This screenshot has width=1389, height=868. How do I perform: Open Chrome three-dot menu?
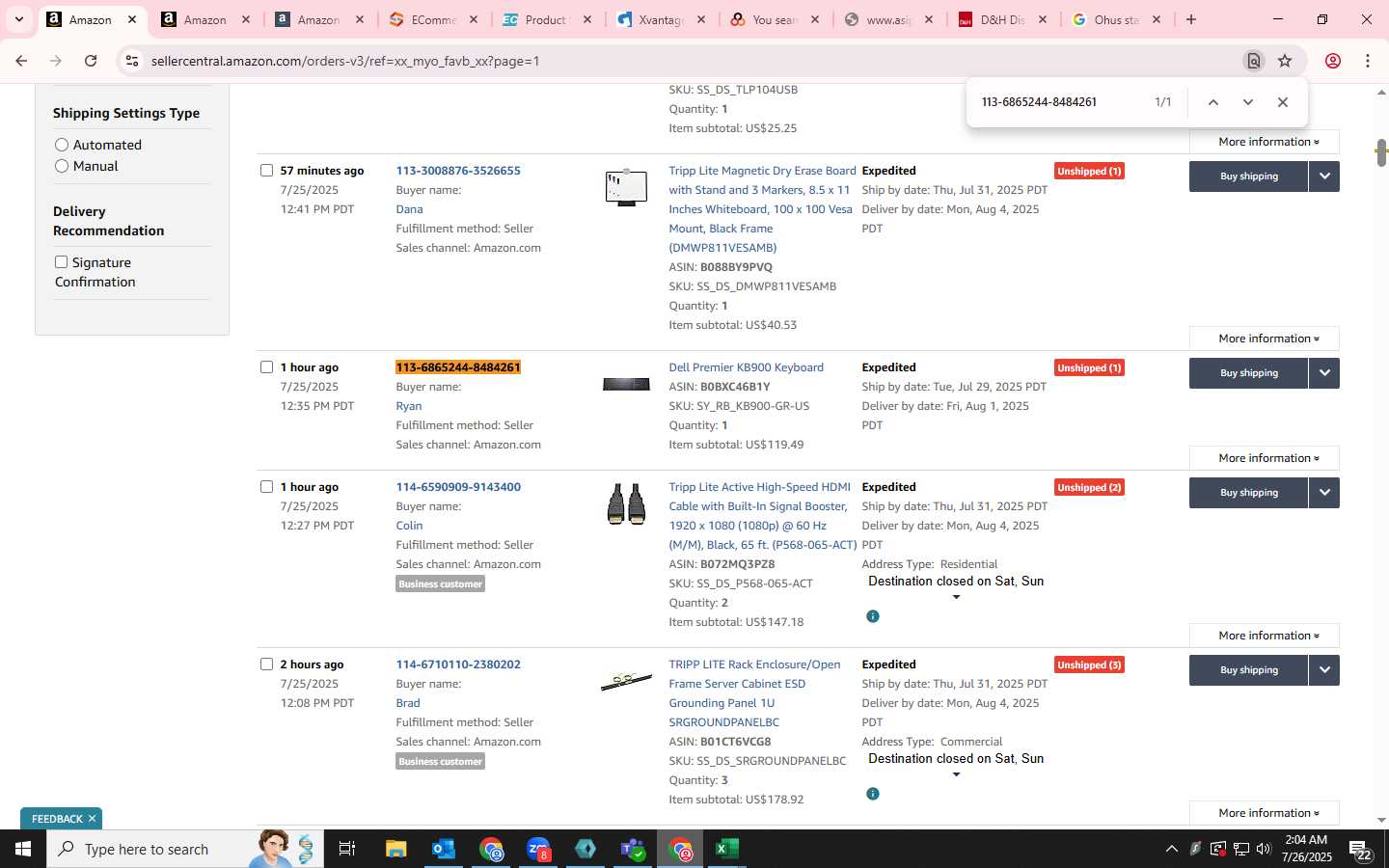pos(1368,61)
